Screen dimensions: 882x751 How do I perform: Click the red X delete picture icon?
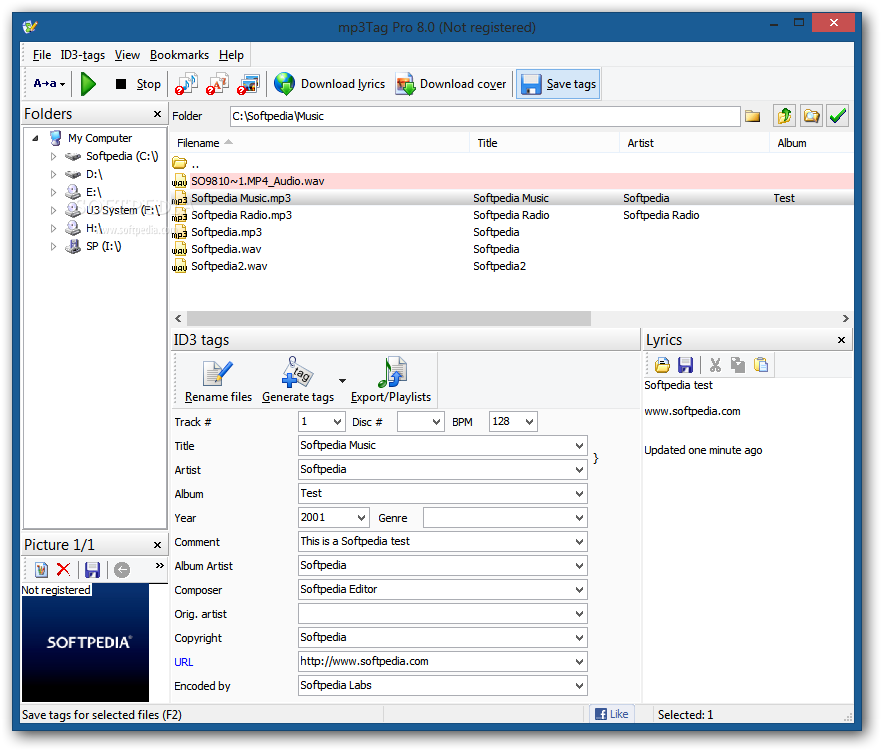point(64,570)
